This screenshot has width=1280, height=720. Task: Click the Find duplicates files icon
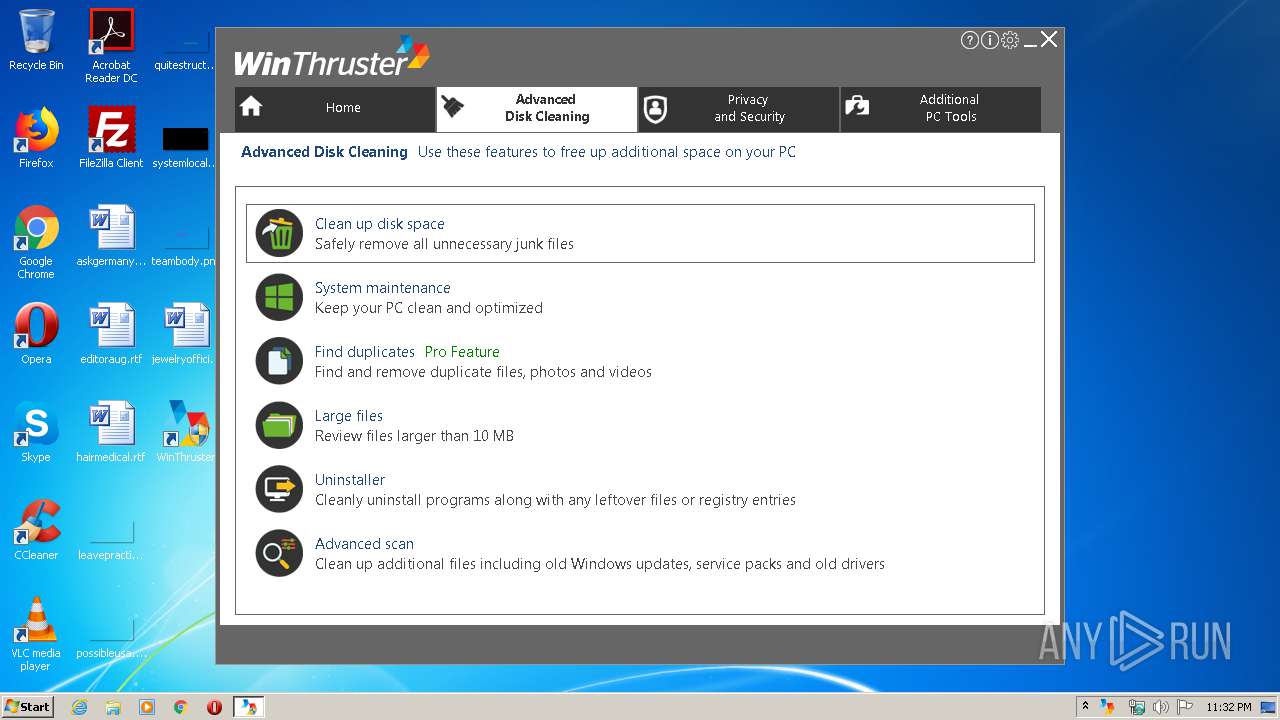click(279, 362)
